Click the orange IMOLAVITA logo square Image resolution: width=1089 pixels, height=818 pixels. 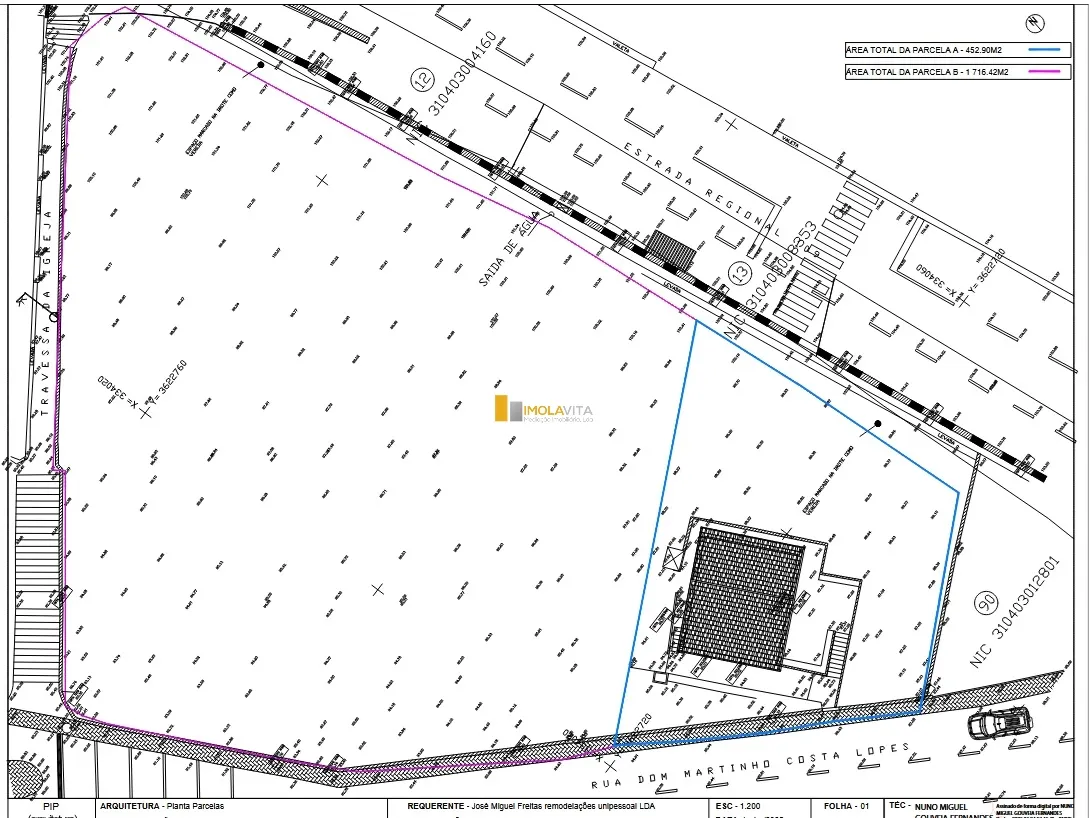[x=502, y=408]
